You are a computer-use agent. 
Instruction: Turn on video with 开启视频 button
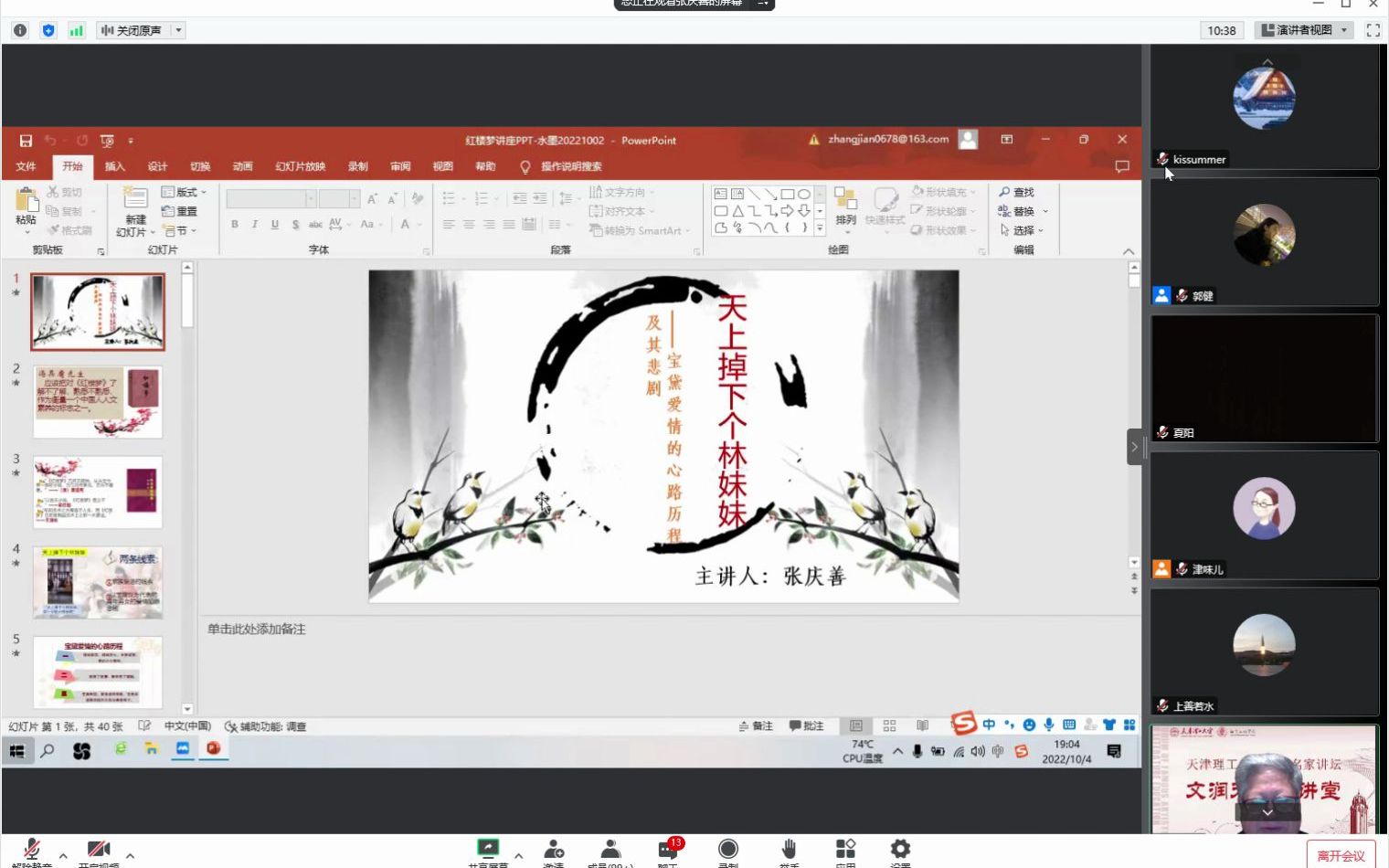click(x=98, y=852)
